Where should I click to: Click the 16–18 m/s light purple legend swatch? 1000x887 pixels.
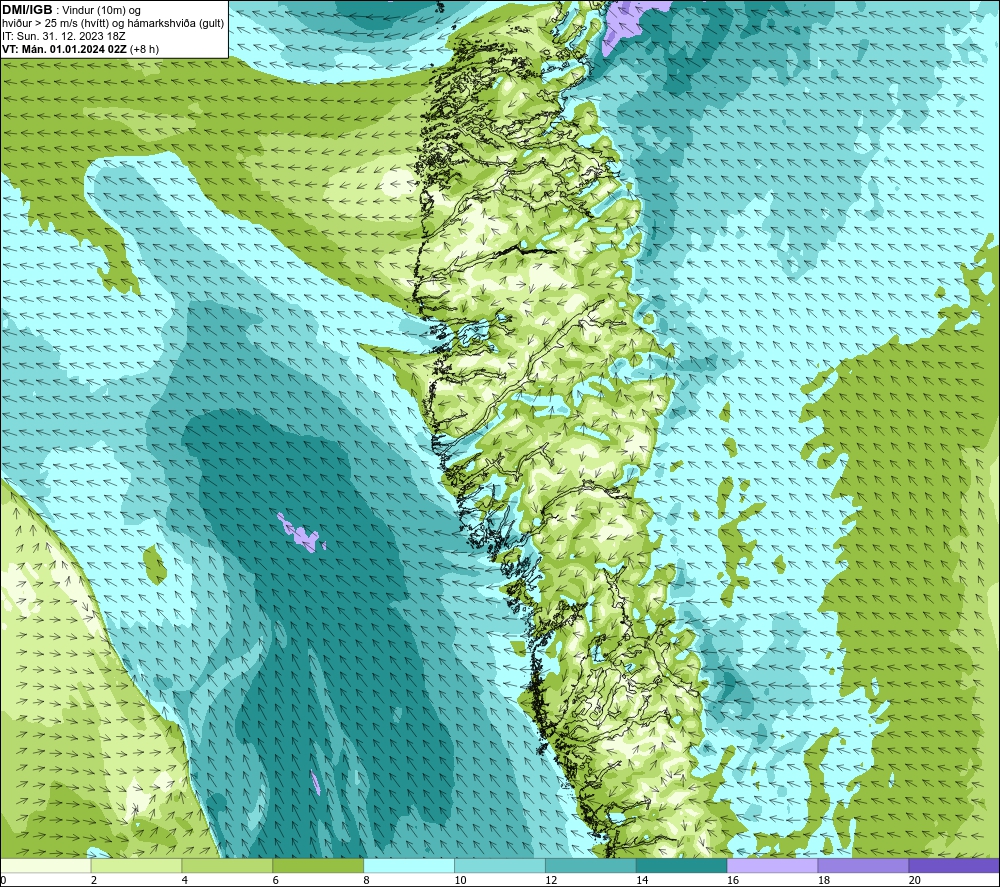pyautogui.click(x=772, y=866)
